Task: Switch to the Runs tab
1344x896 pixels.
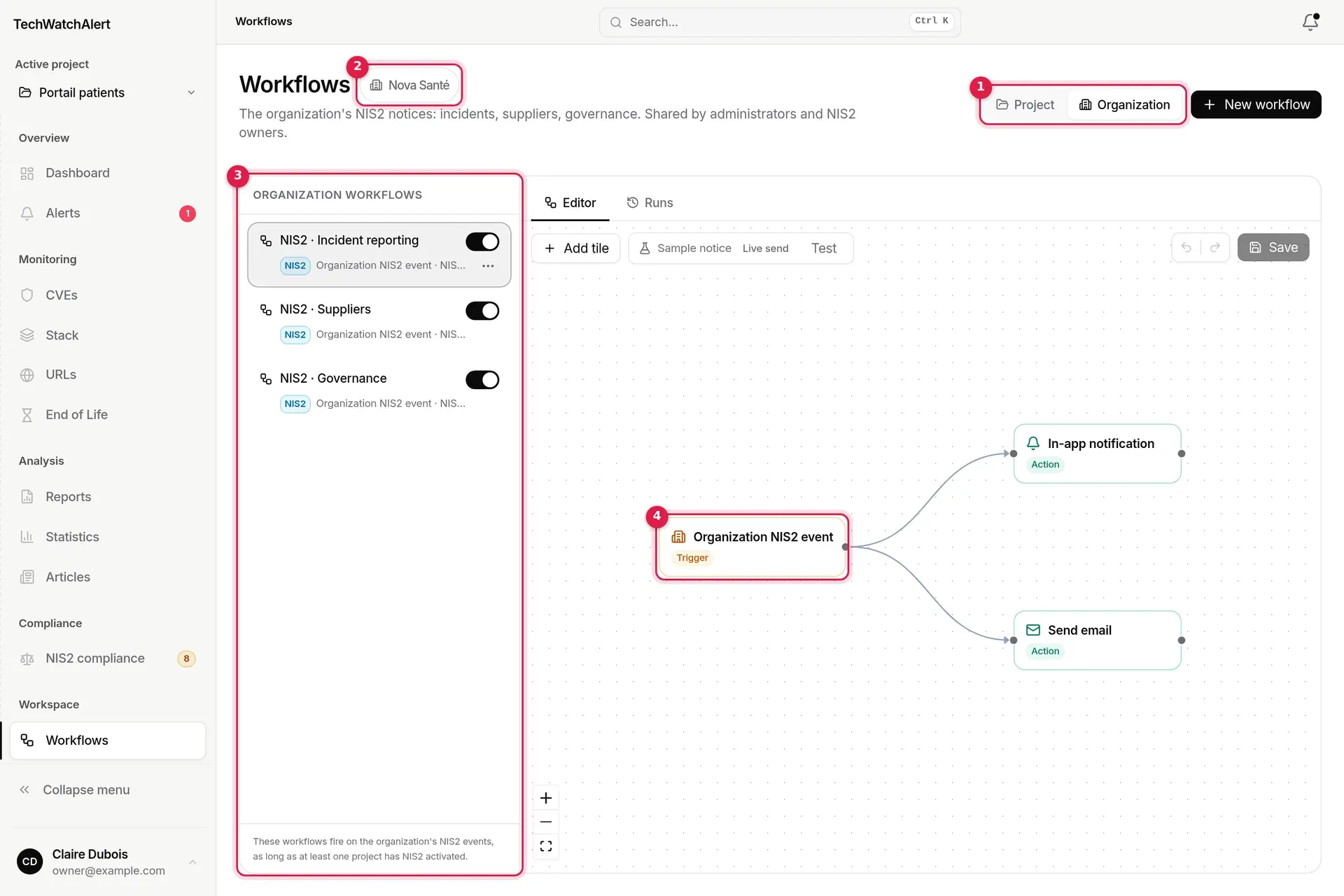Action: [x=650, y=203]
